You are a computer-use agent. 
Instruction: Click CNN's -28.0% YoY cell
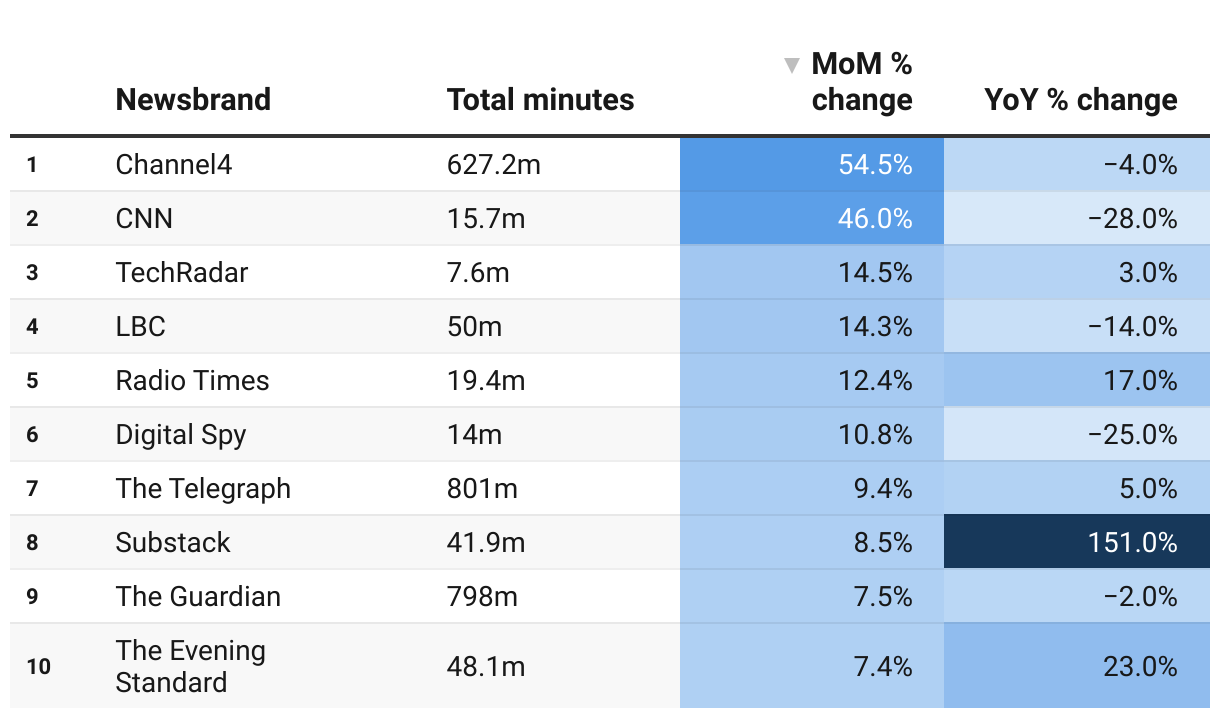(1077, 219)
